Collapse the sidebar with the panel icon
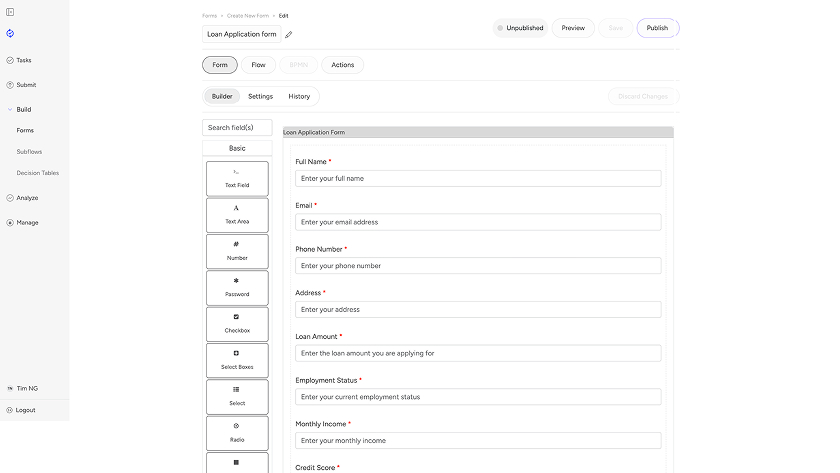The height and width of the screenshot is (473, 840). [10, 11]
